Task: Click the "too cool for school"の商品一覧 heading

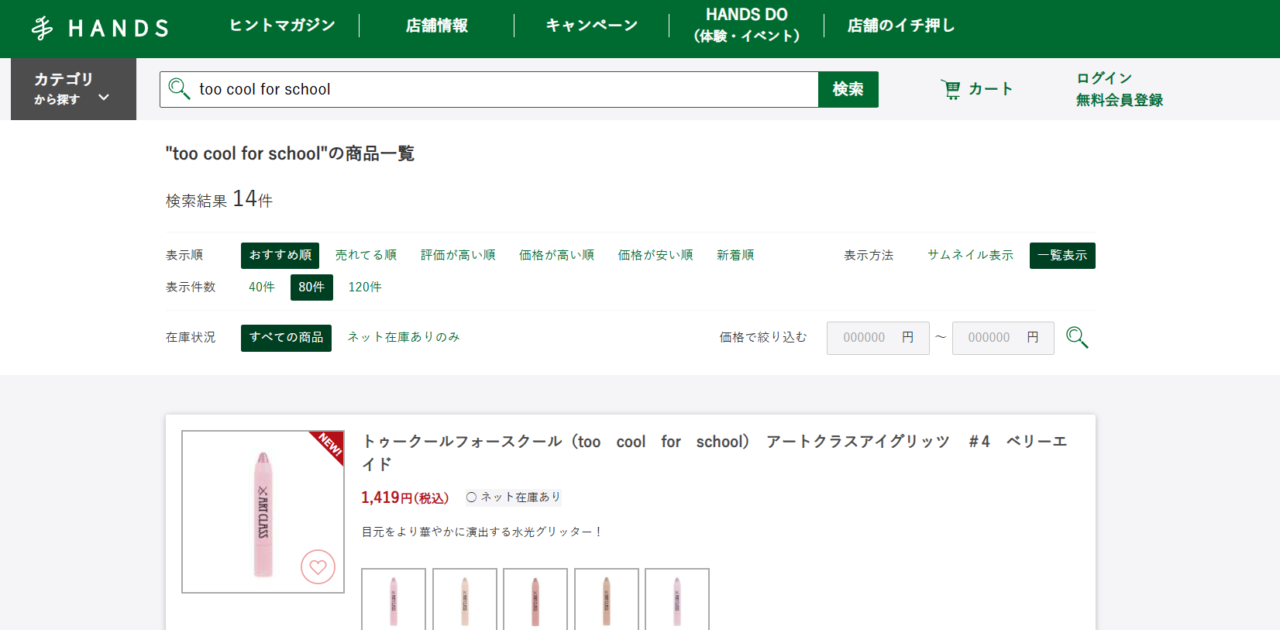Action: tap(290, 154)
